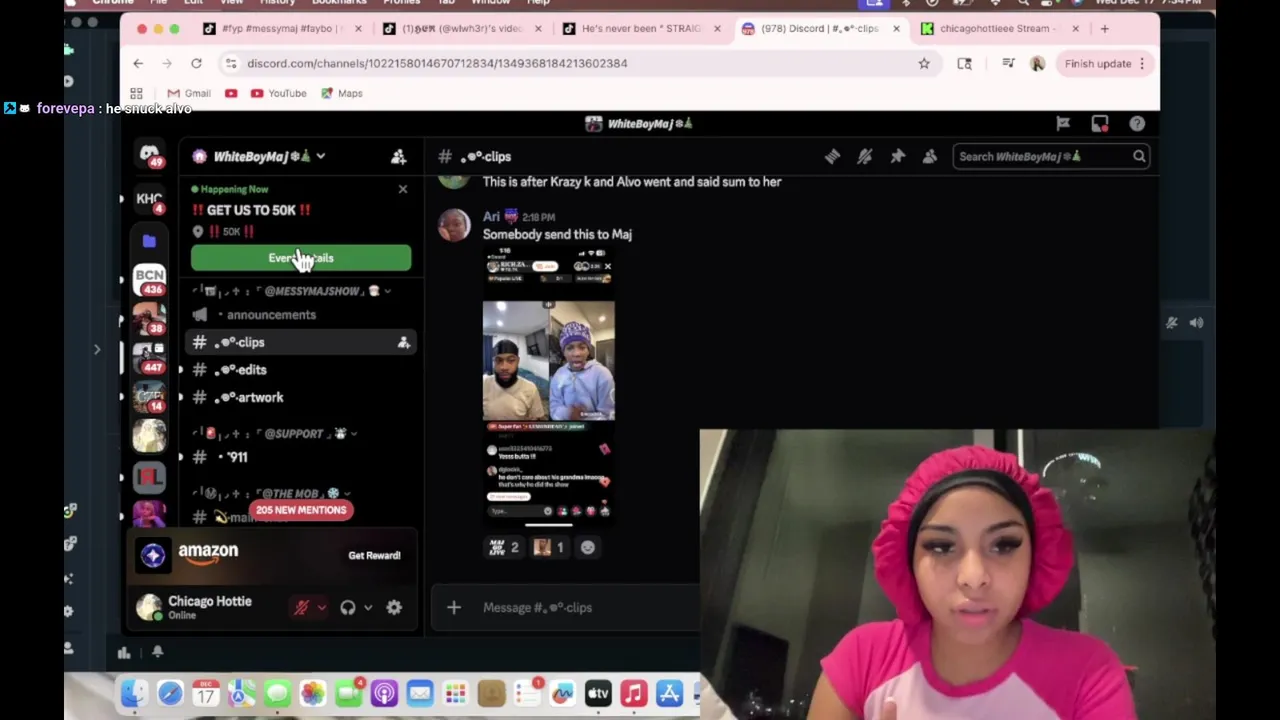This screenshot has width=1280, height=720.
Task: Open the threads icon in channel header
Action: (832, 156)
